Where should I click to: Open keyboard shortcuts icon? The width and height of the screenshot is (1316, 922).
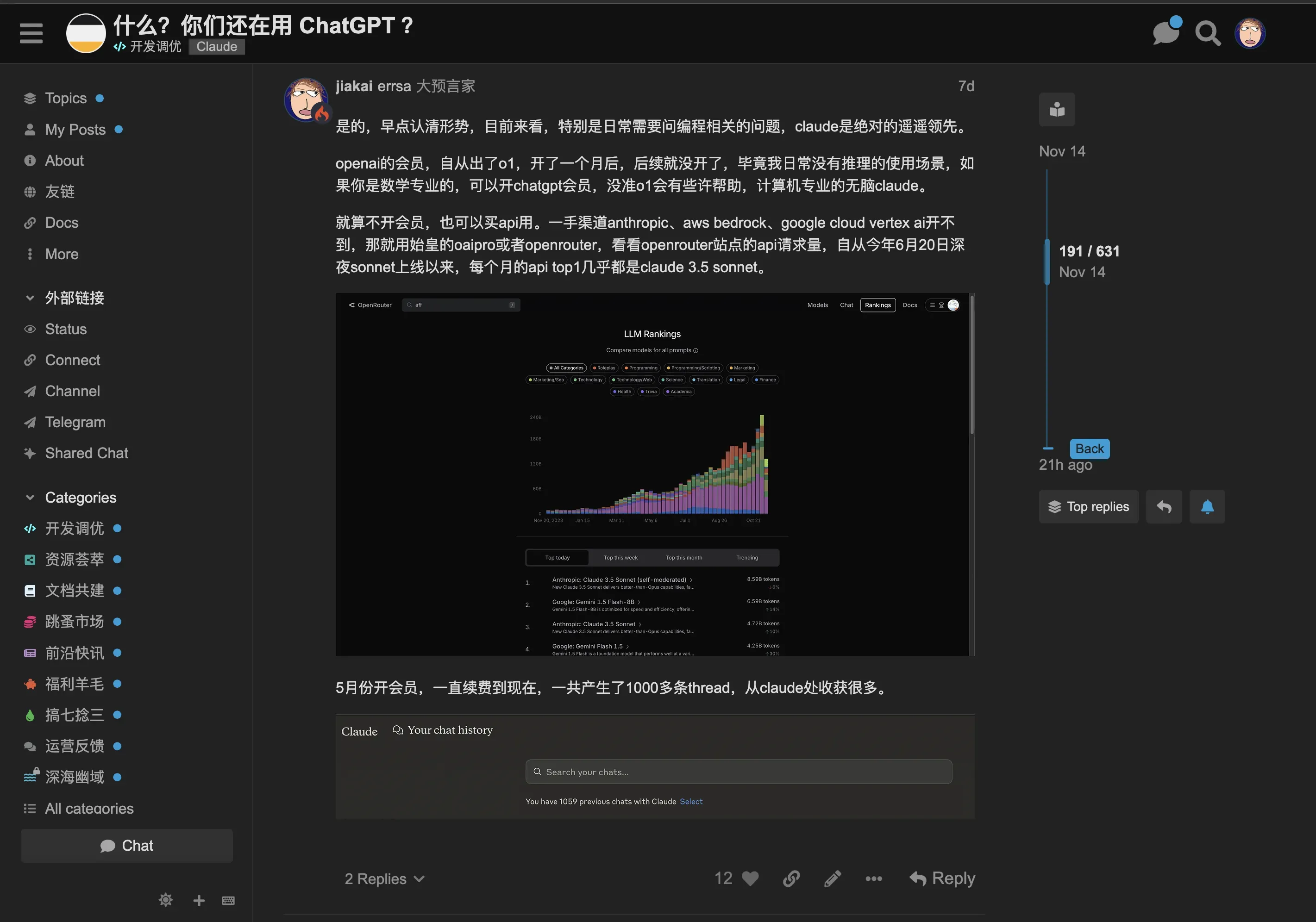click(228, 901)
